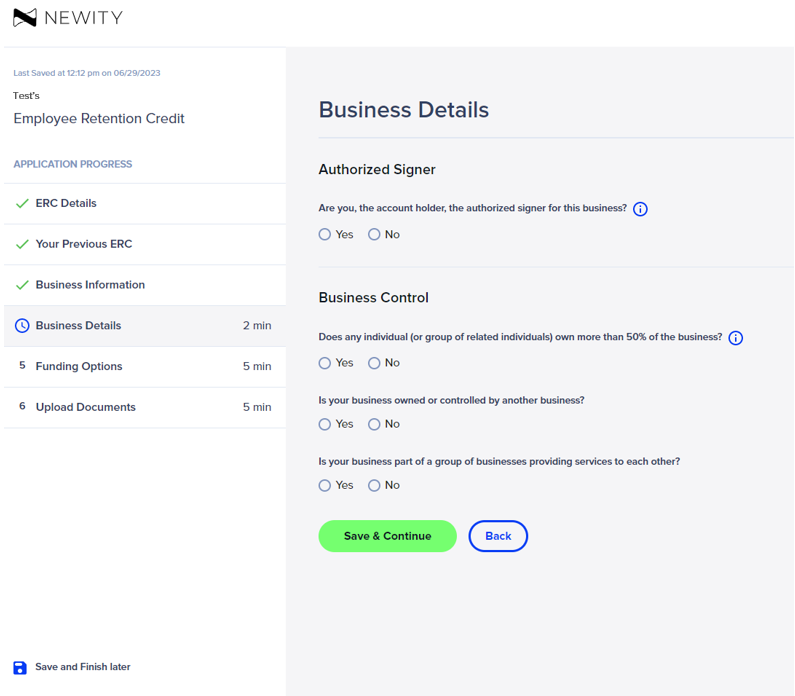Viewport: 795px width, 696px height.
Task: Choose Yes for group of businesses question
Action: (x=324, y=486)
